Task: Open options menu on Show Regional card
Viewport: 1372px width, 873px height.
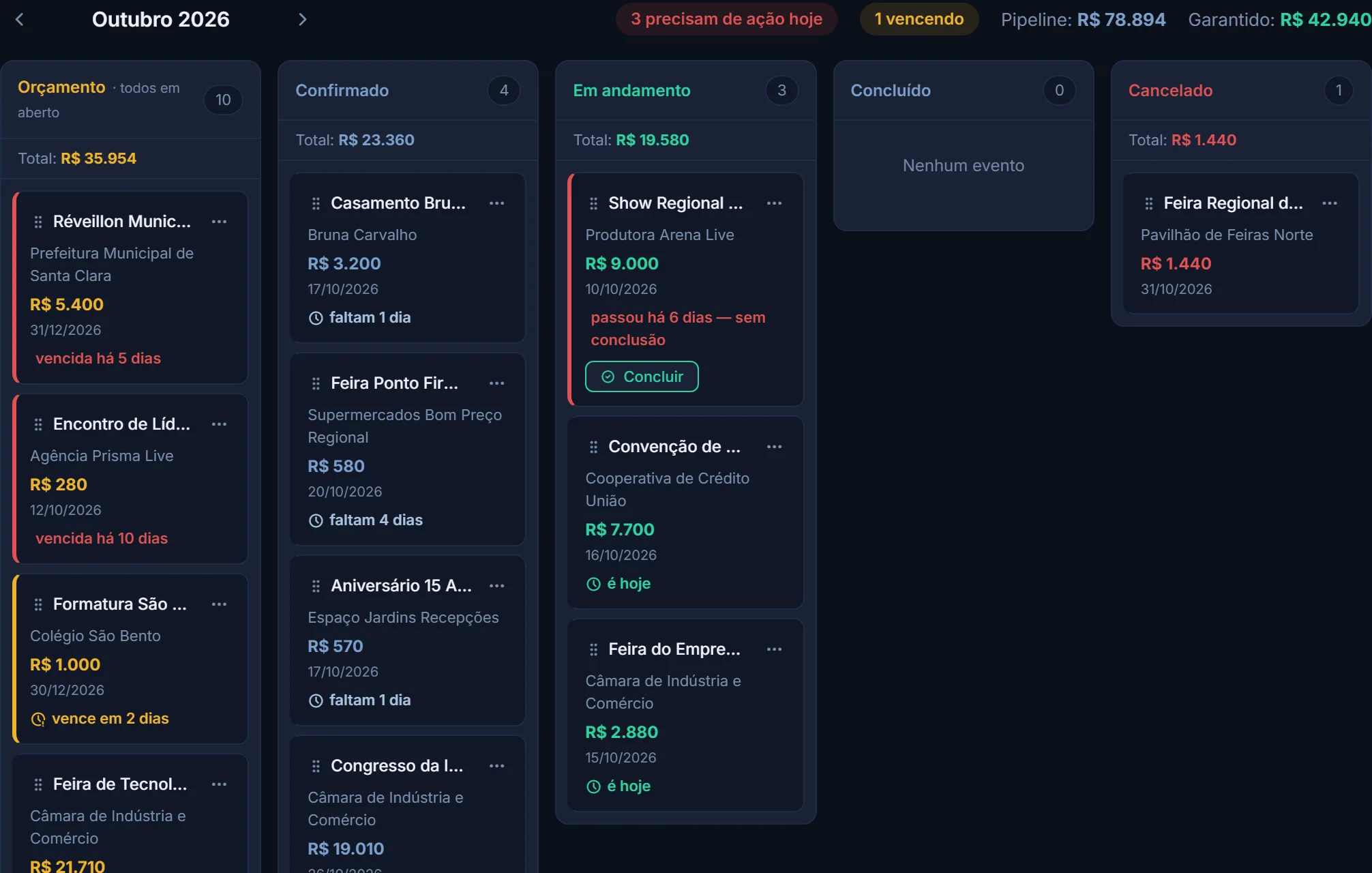Action: tap(774, 203)
